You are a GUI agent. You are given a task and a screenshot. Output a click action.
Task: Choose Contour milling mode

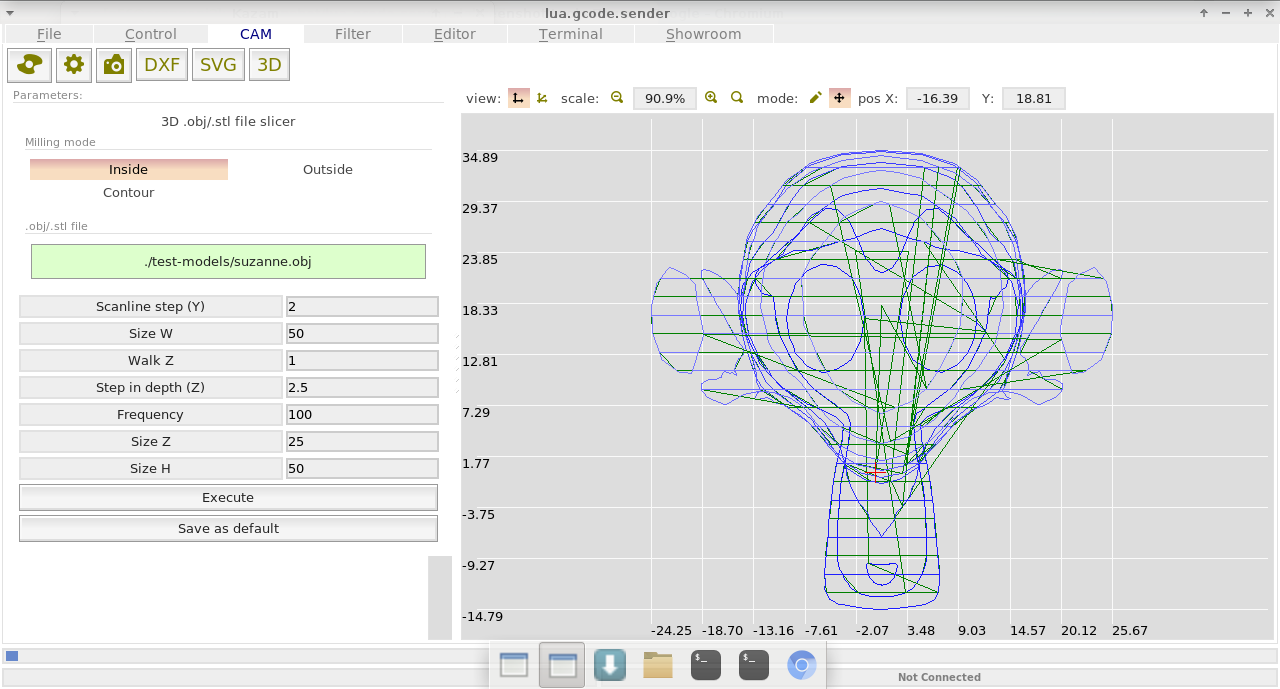pyautogui.click(x=129, y=193)
